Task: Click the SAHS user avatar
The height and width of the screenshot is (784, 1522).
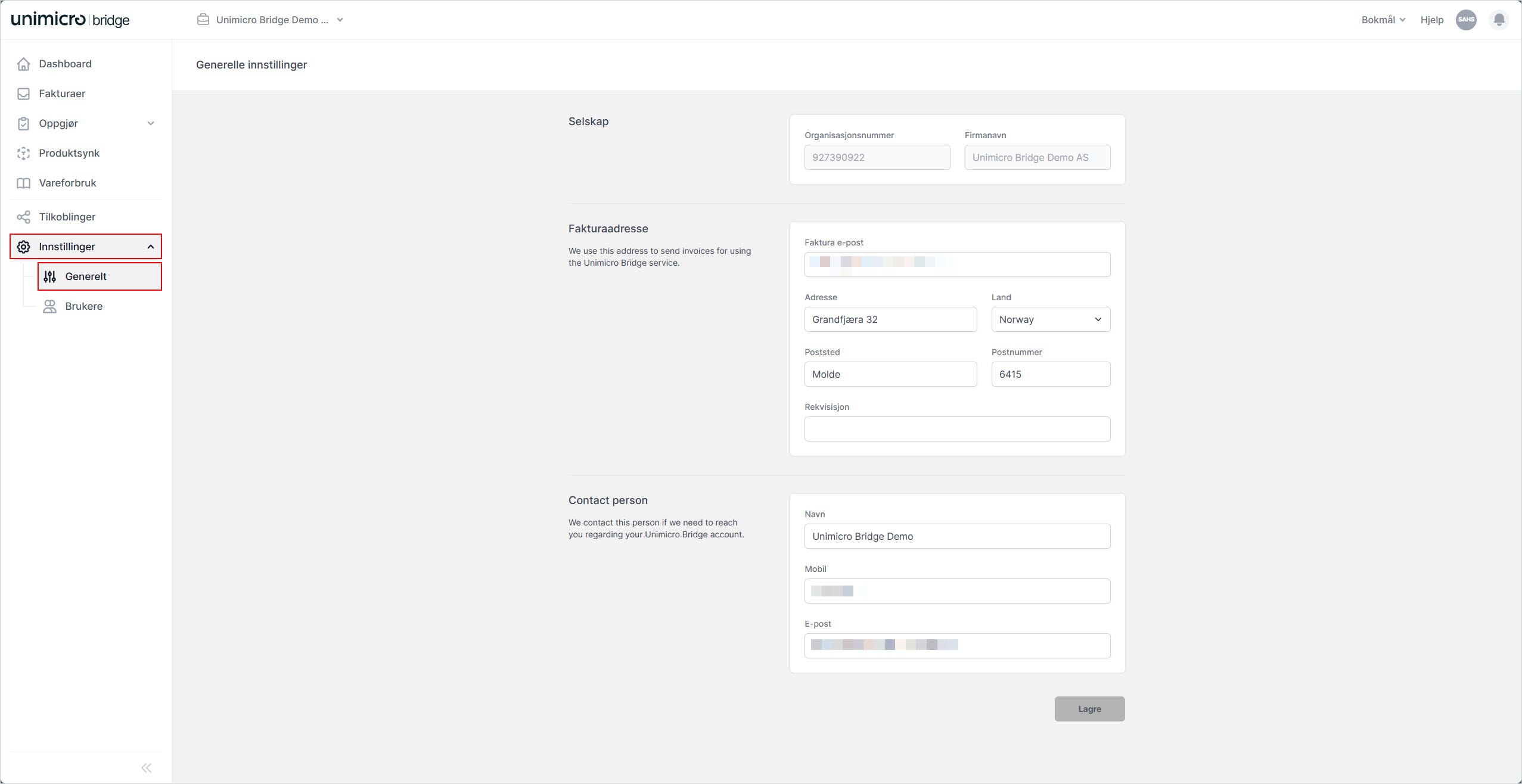Action: click(1465, 20)
